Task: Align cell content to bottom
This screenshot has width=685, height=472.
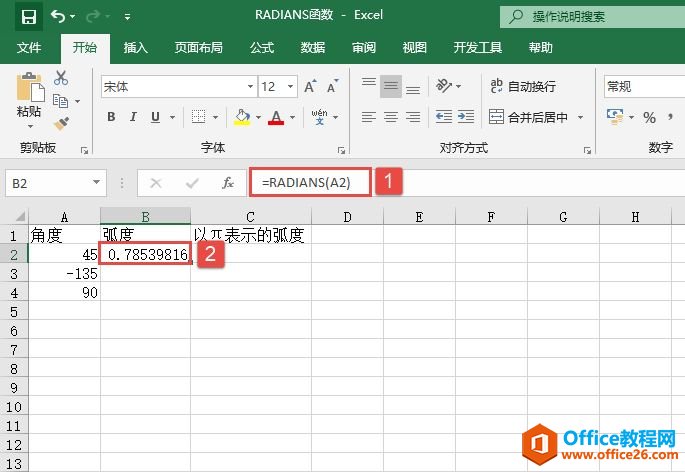Action: pyautogui.click(x=413, y=90)
